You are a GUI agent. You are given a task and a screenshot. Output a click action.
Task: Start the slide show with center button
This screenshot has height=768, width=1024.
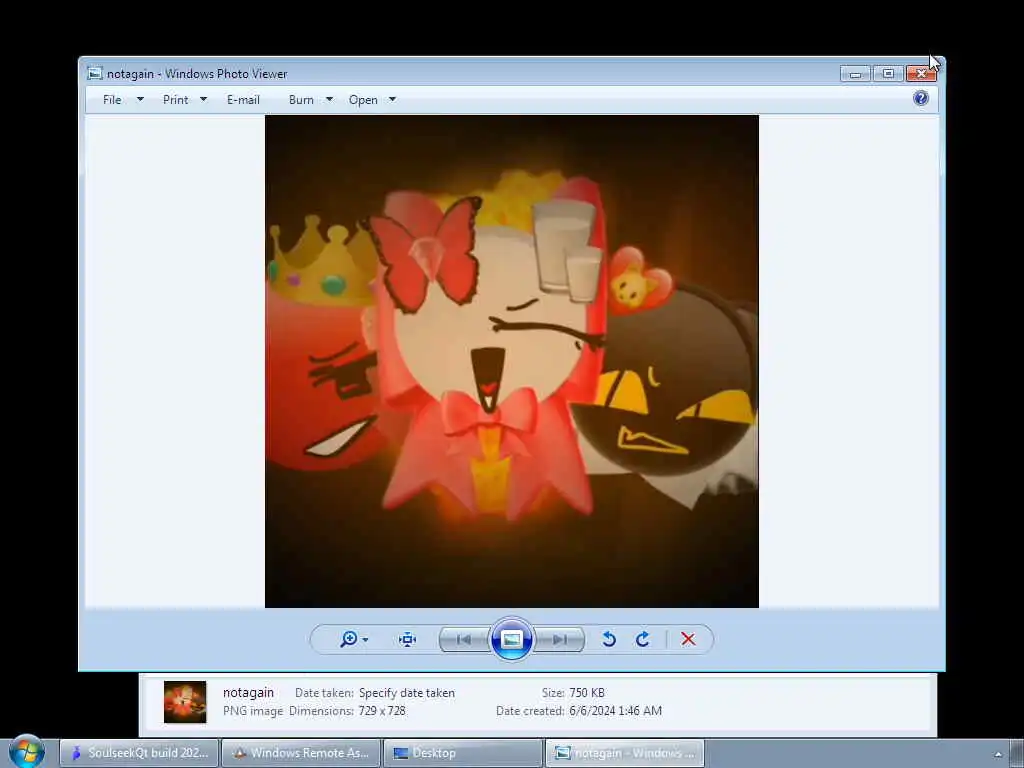[x=511, y=639]
